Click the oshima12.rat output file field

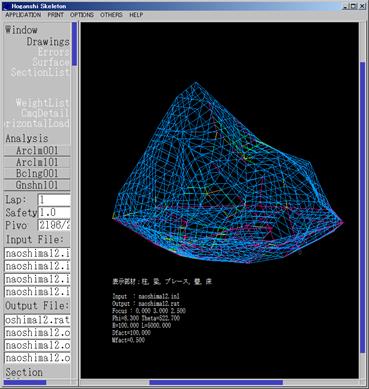[x=37, y=320]
